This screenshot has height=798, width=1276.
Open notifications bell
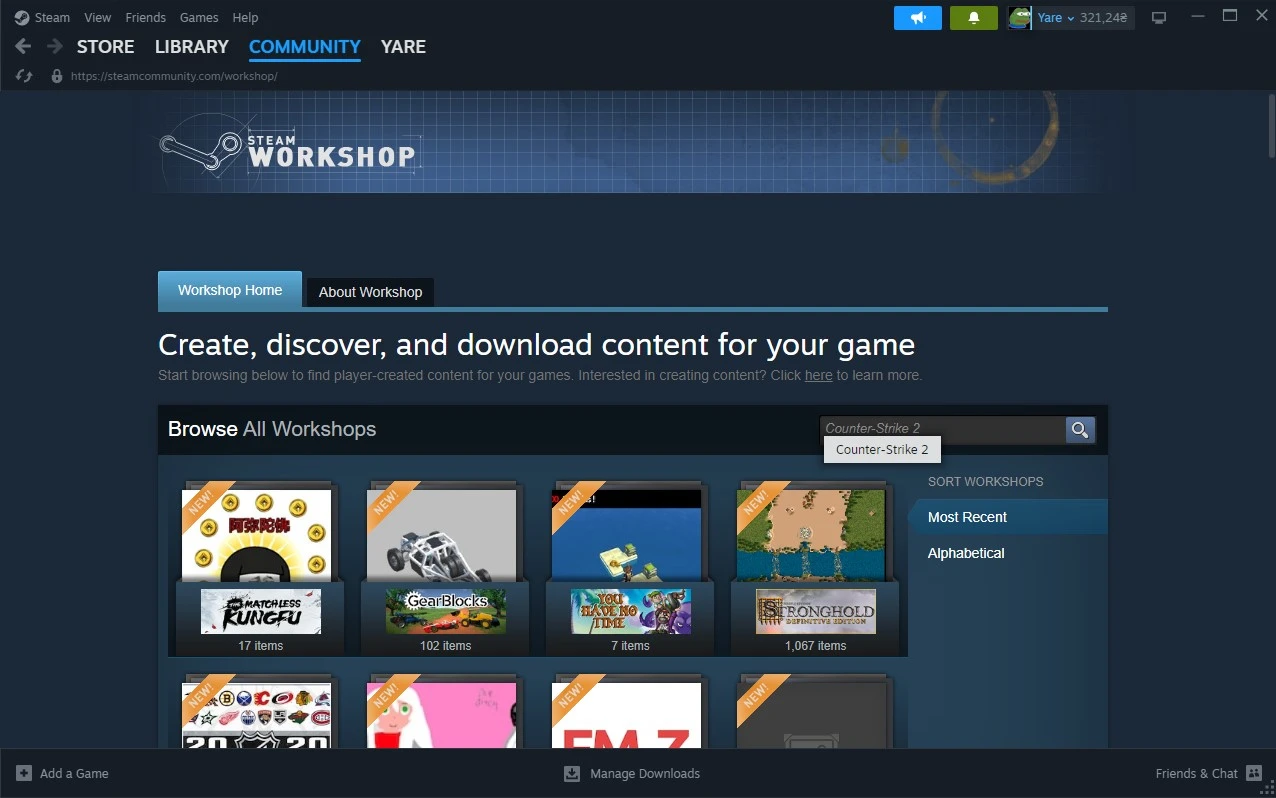pos(974,18)
